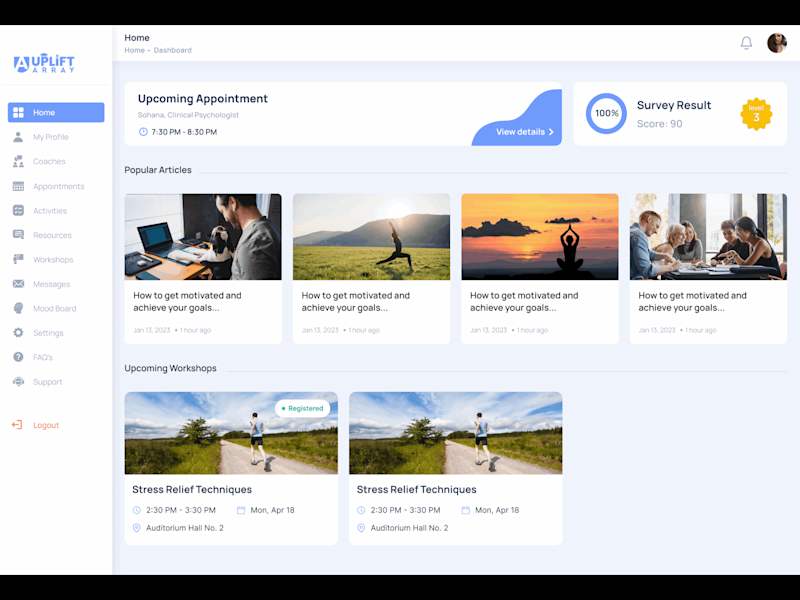Click the Workshops flag icon

18,259
